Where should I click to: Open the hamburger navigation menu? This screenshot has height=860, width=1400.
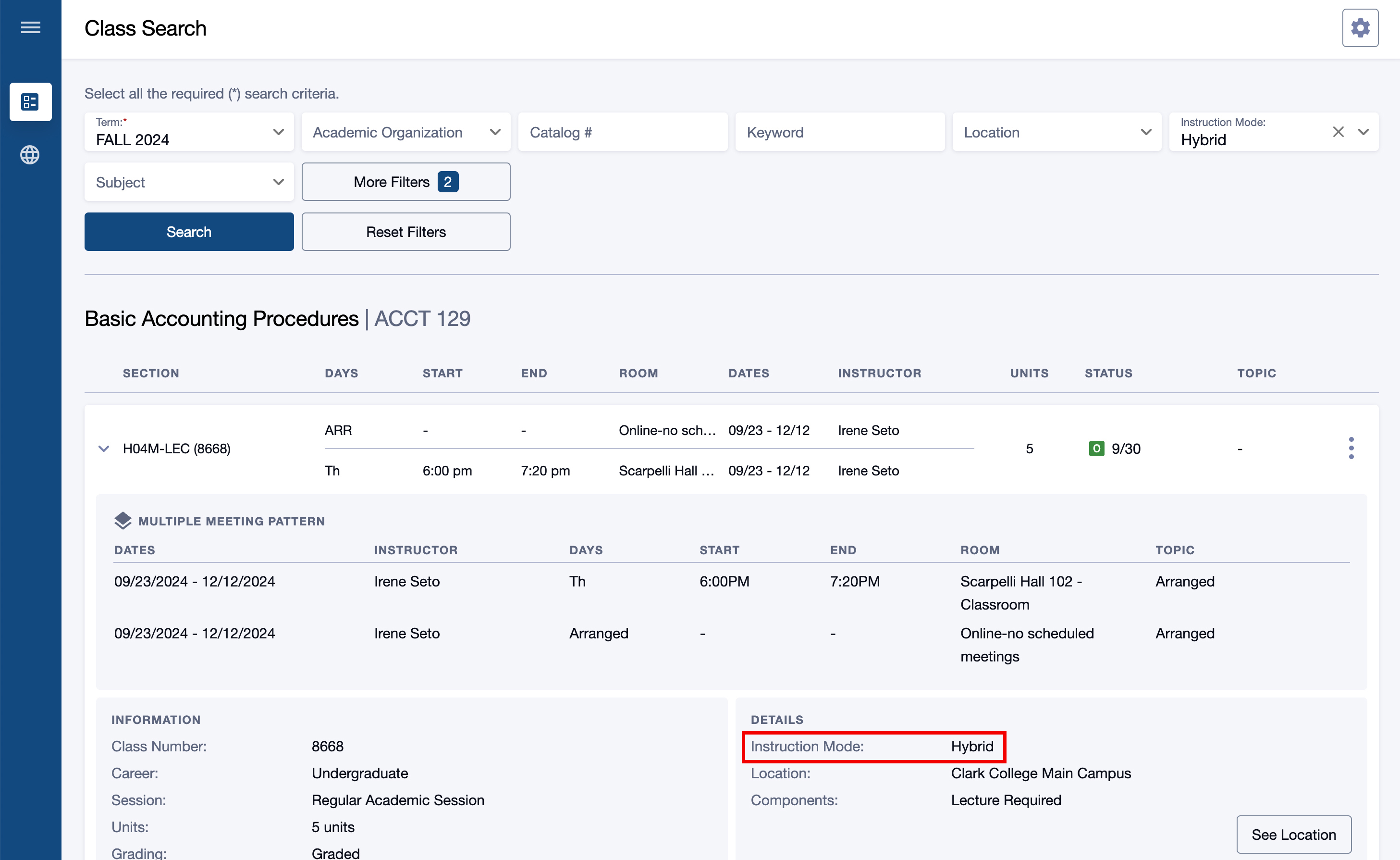30,27
